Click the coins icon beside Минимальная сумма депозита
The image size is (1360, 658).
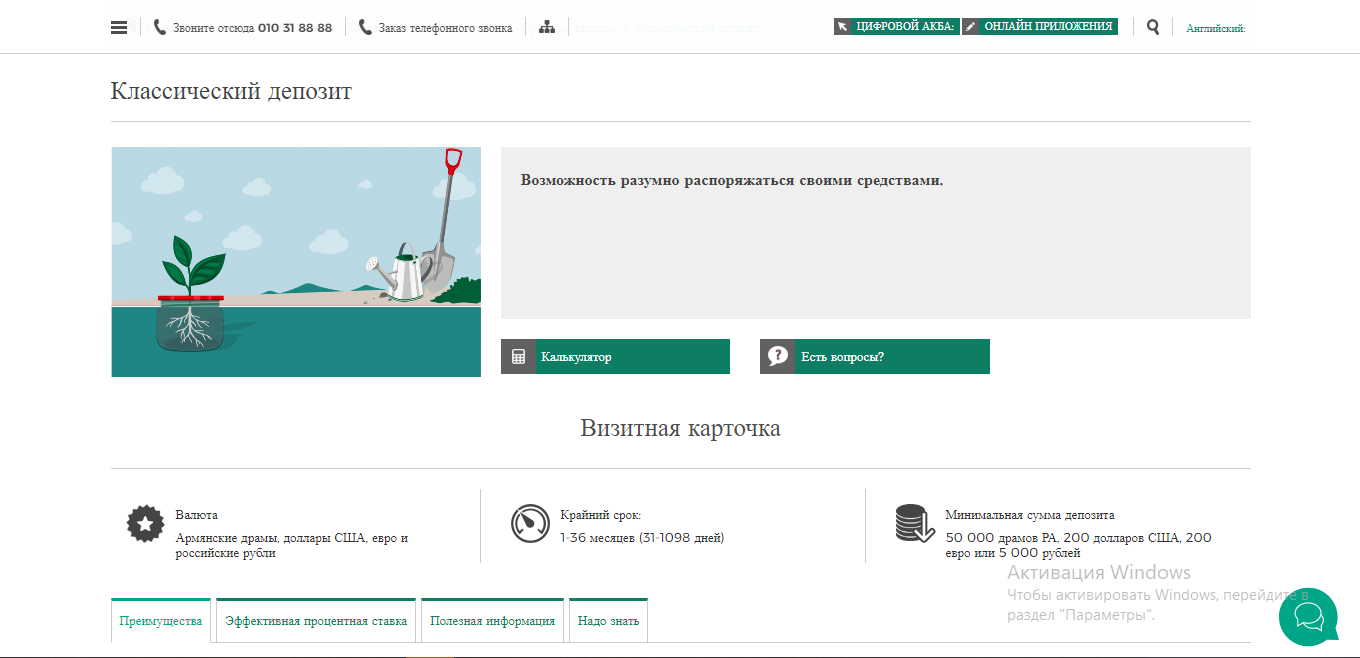912,522
